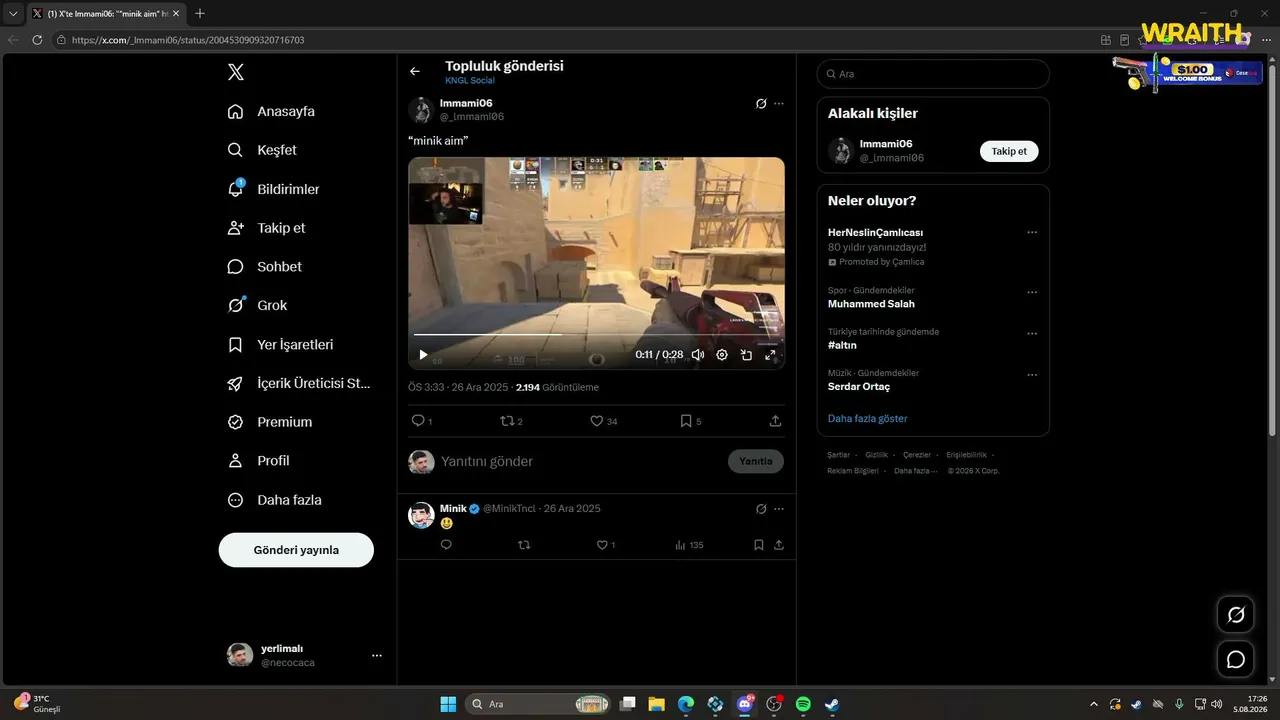Open options for HerNeslinÇamlıcası promoted trend
Image resolution: width=1280 pixels, height=720 pixels.
pyautogui.click(x=1032, y=232)
